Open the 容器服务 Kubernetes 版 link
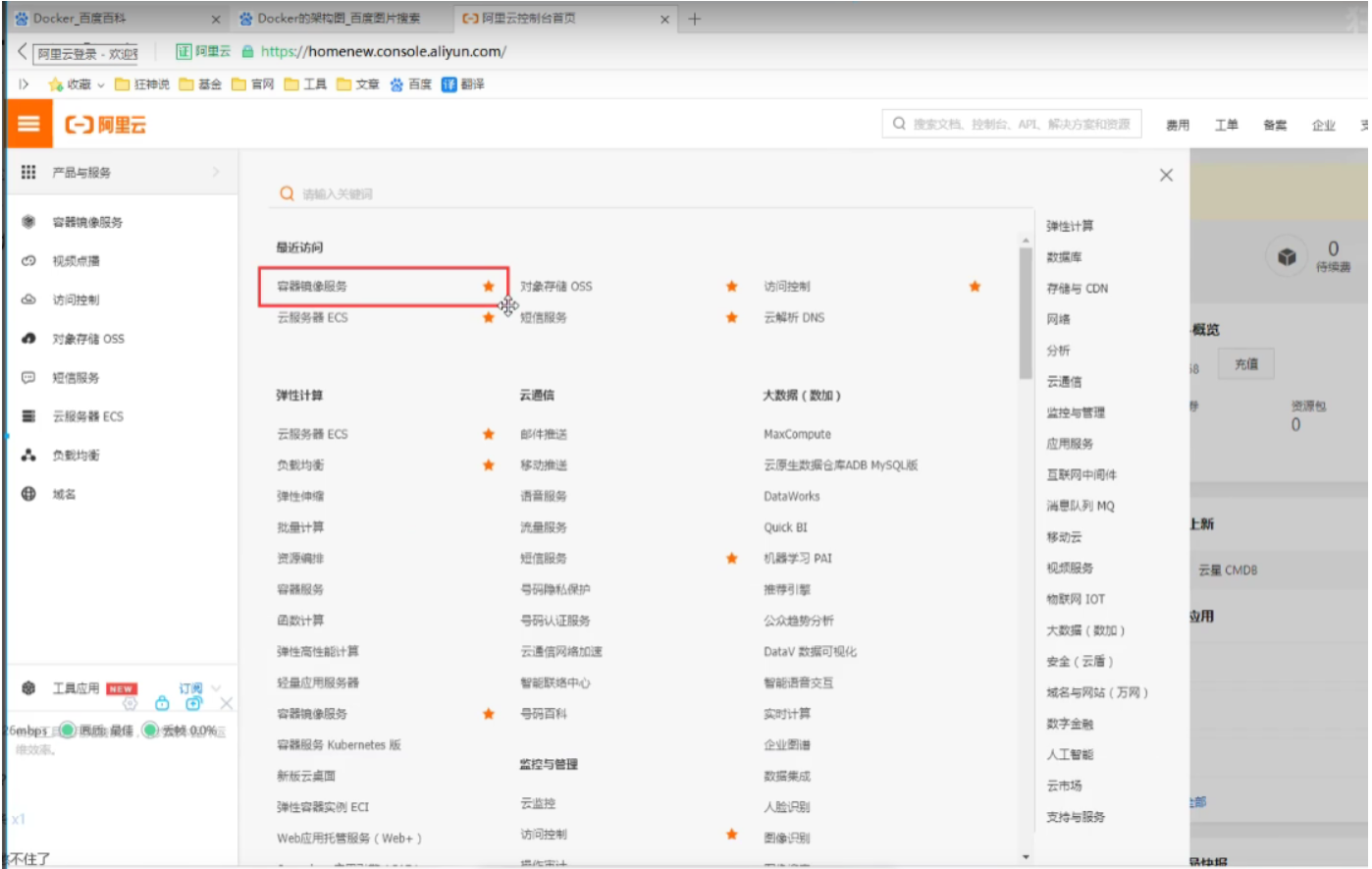Viewport: 1372px width, 869px height. (339, 744)
